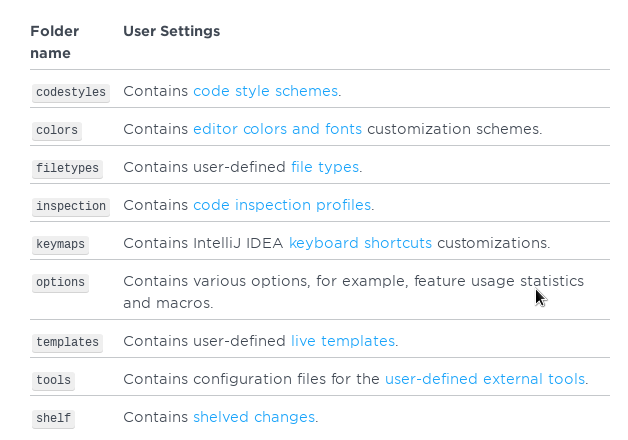Open the code inspection profiles link
The width and height of the screenshot is (628, 440).
(282, 205)
